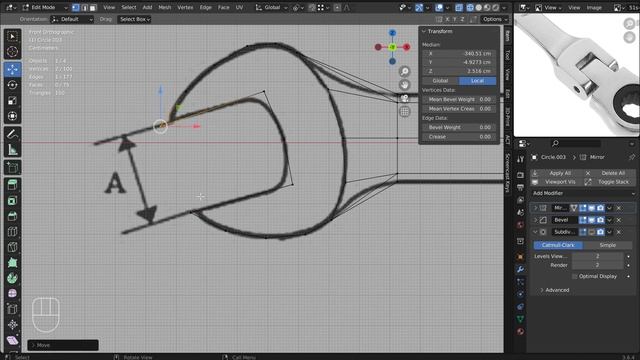Activate the Inset Faces tool

[x=12, y=201]
